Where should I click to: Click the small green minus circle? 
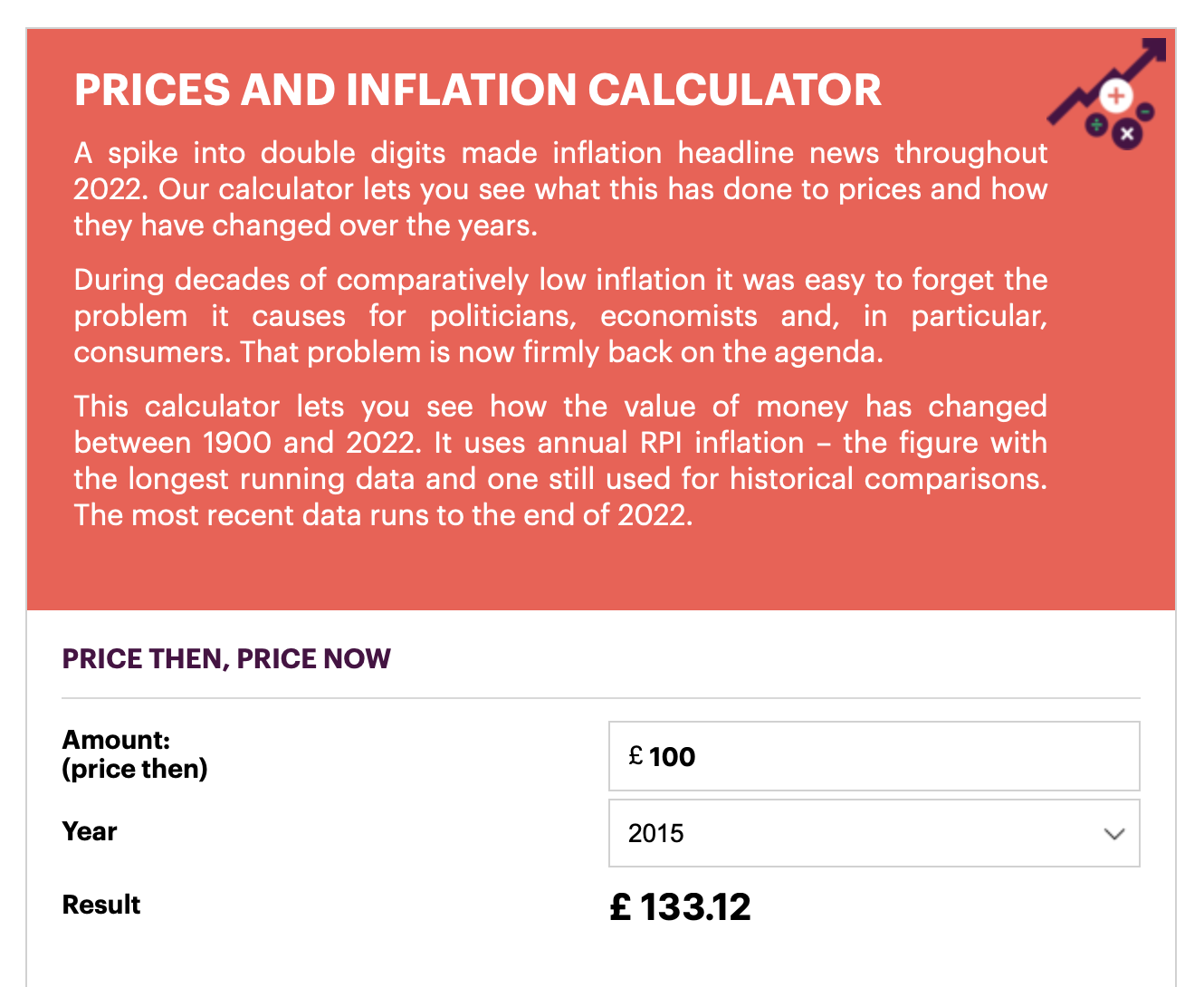(1145, 111)
